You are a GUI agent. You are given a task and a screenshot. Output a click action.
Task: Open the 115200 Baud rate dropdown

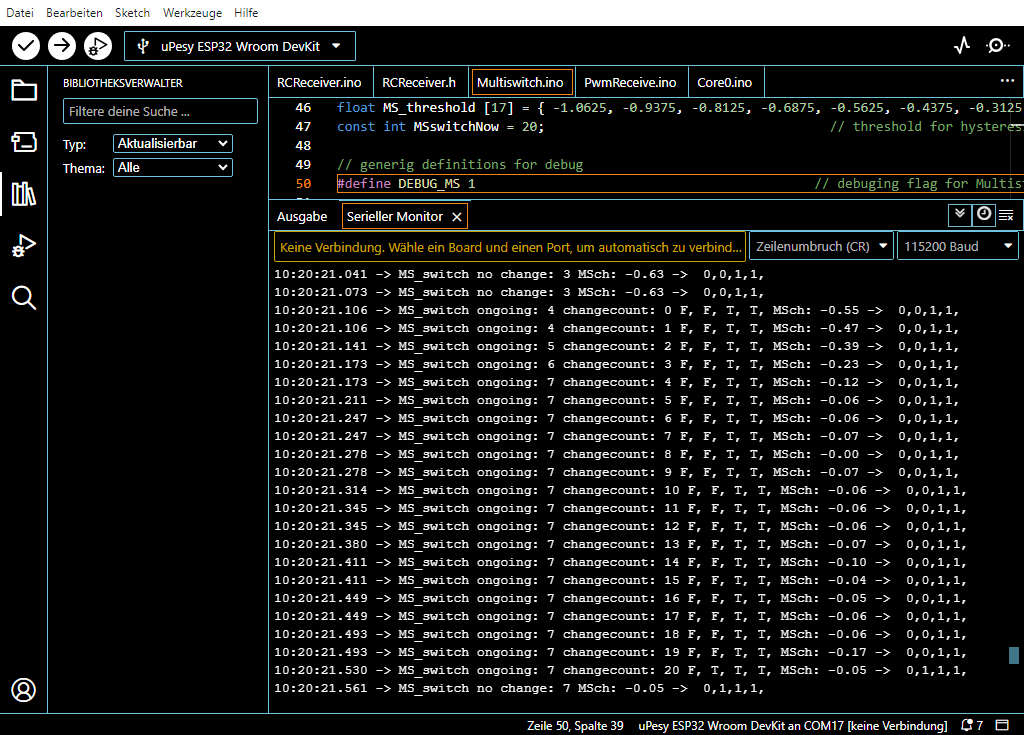(957, 246)
